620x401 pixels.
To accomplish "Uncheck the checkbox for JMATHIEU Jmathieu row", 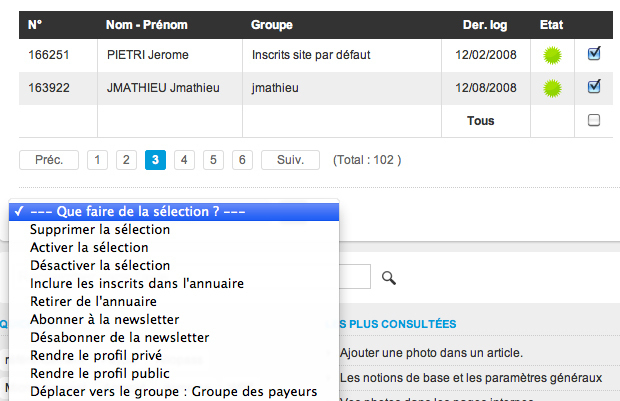I will (x=594, y=87).
